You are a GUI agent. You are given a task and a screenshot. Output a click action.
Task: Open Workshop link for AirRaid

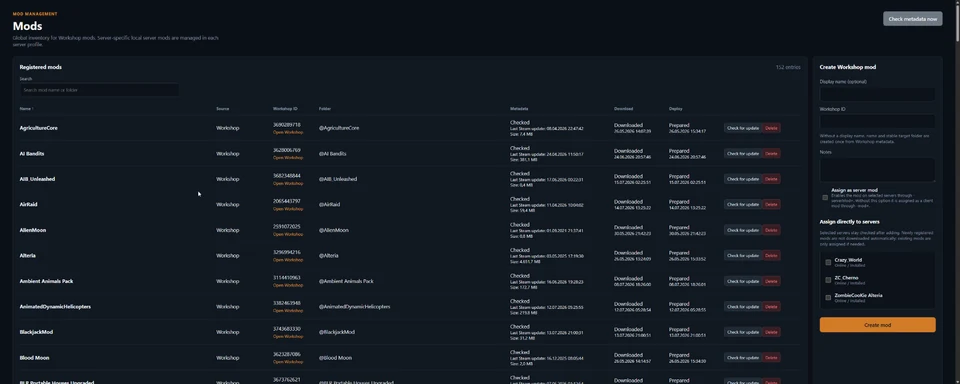coord(288,208)
